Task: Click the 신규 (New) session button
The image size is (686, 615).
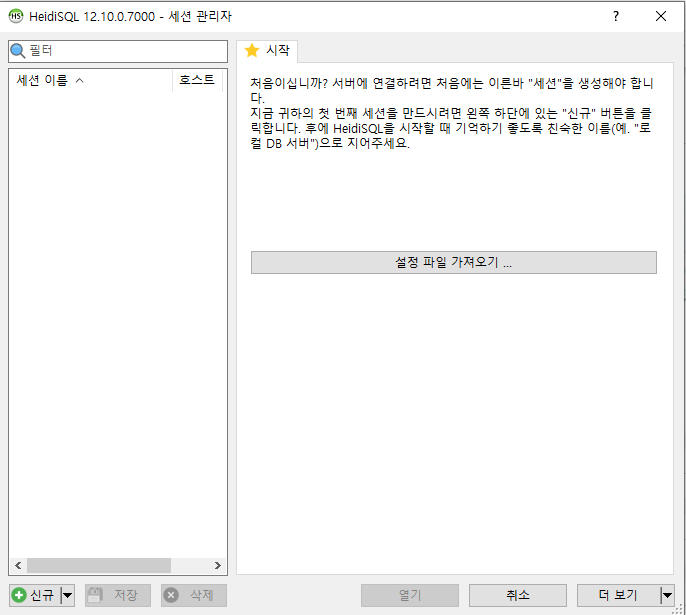Action: 35,595
